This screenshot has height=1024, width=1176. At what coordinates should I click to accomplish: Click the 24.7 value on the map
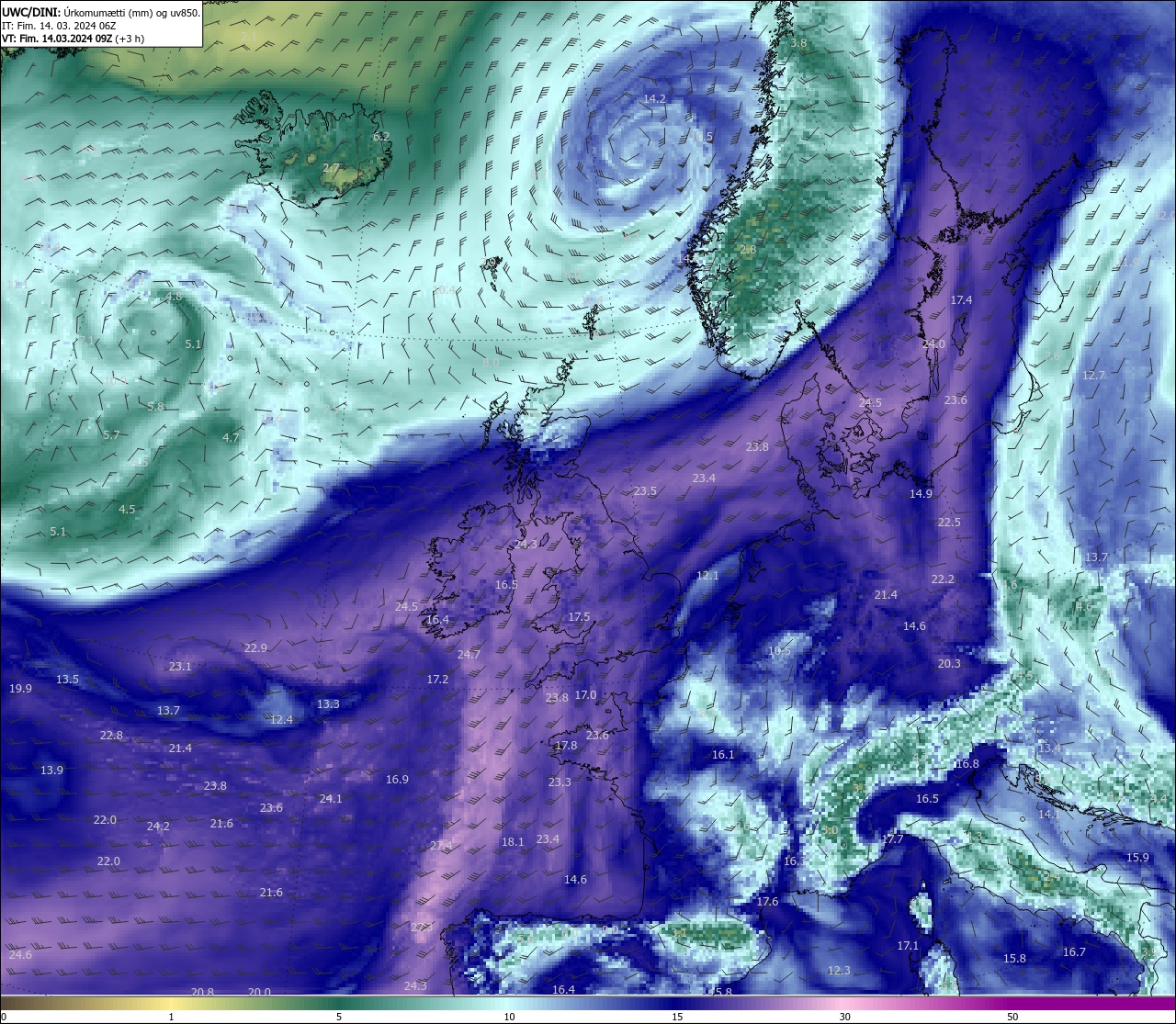pos(469,655)
